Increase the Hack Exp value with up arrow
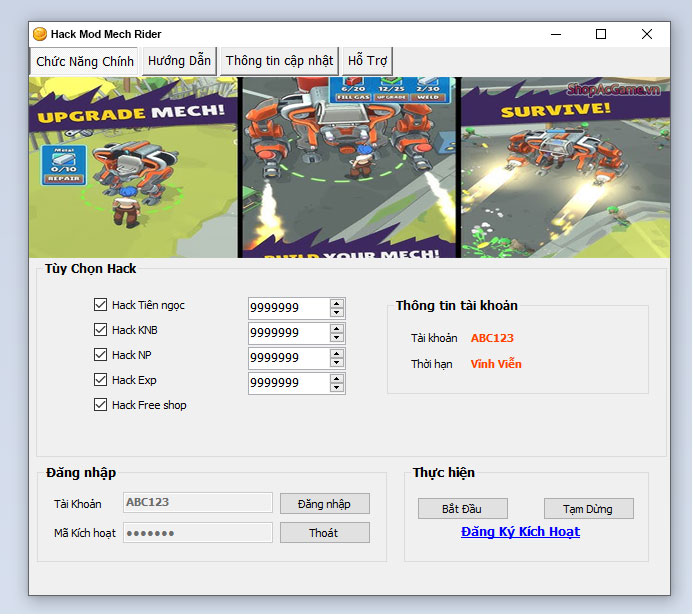Viewport: 693px width, 616px height. 337,379
